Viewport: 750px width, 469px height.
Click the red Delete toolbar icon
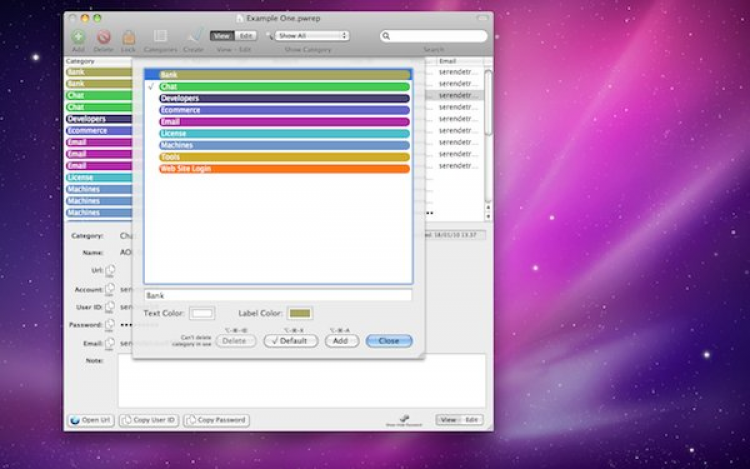103,37
